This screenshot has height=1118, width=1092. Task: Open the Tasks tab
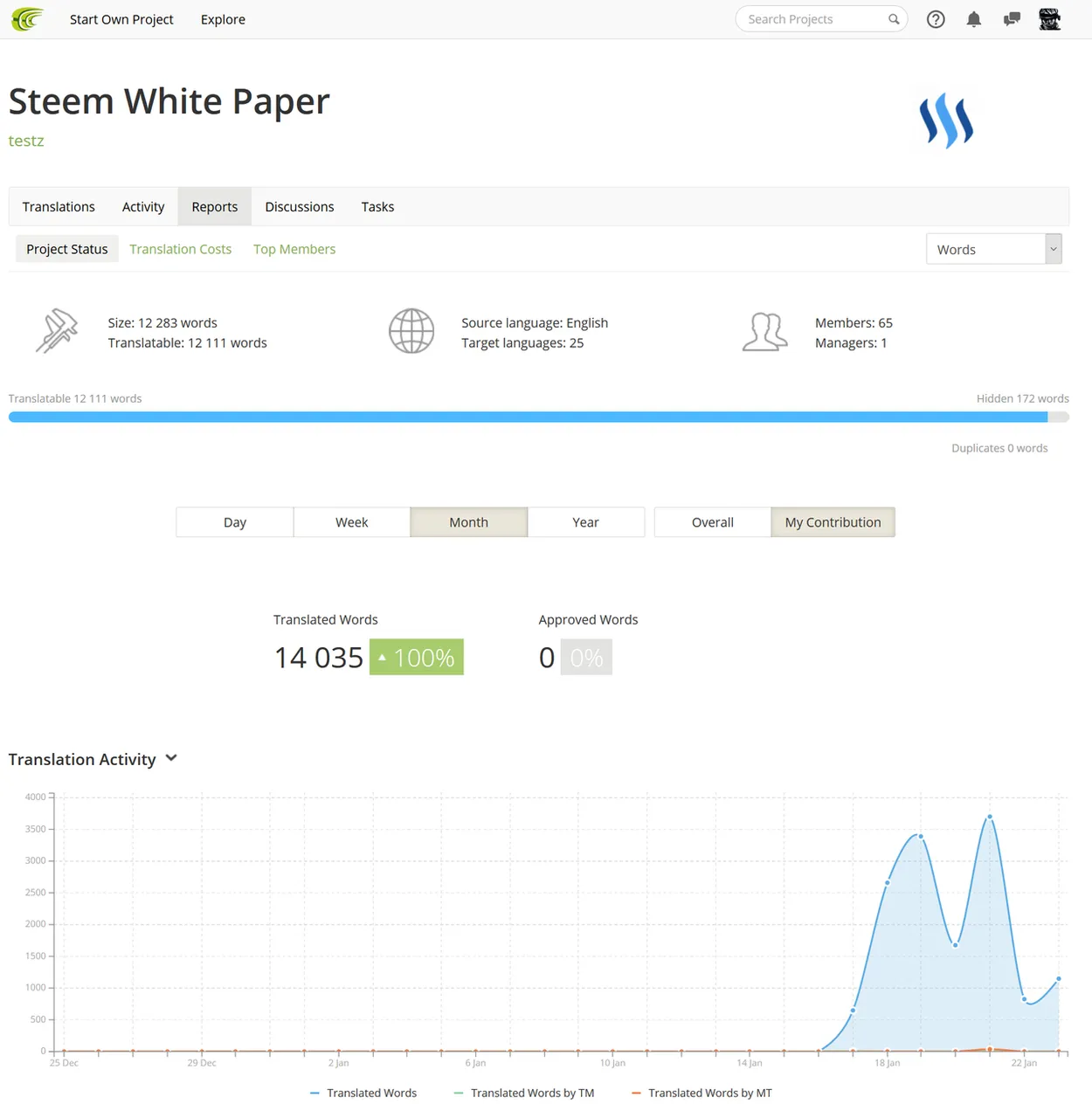pos(377,207)
